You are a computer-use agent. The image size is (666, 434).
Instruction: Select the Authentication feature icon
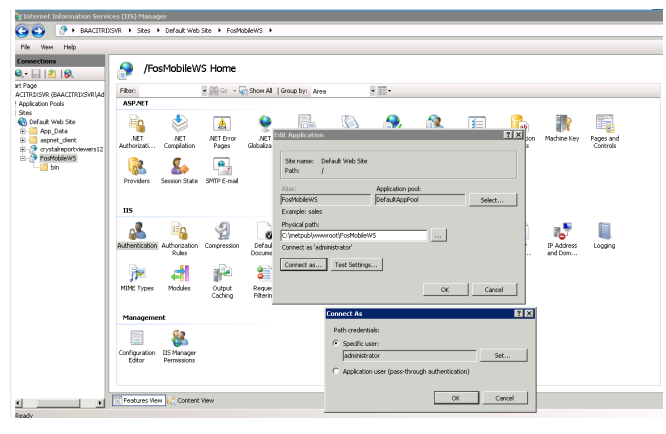pos(137,235)
